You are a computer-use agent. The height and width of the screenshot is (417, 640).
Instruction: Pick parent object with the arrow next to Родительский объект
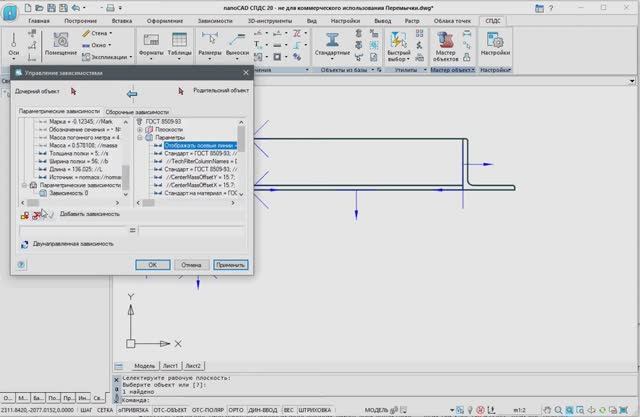[181, 91]
